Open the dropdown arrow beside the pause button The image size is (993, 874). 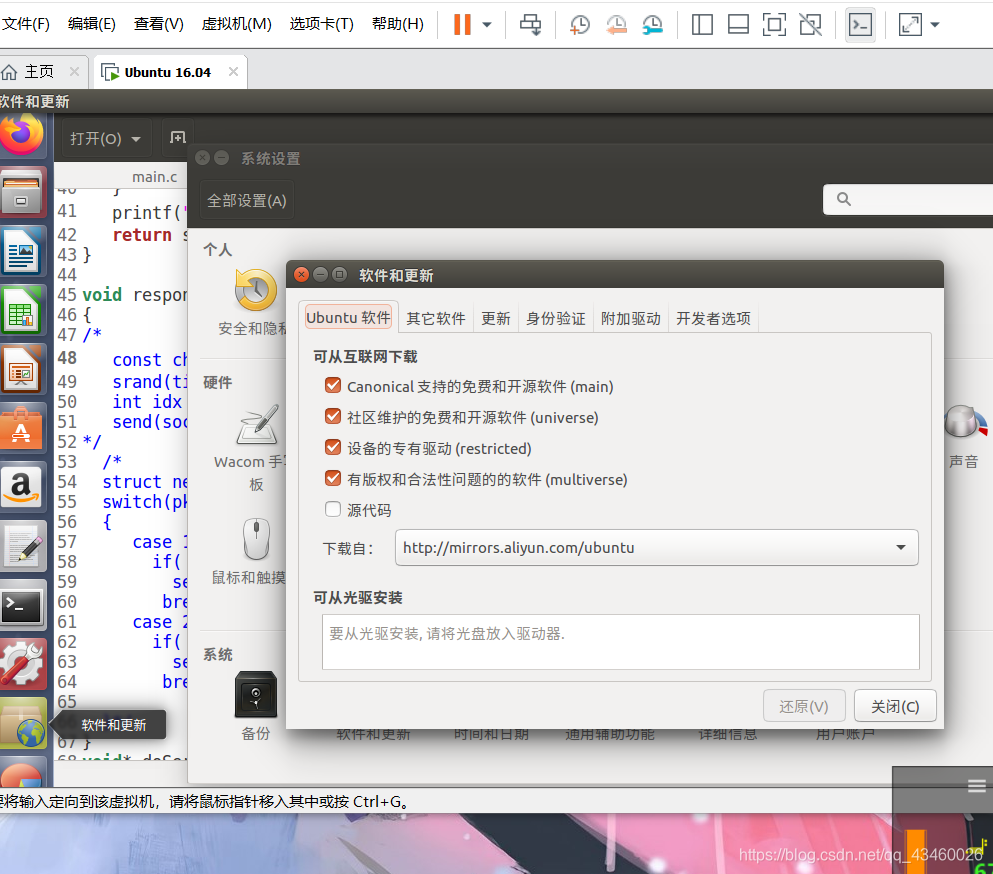pos(487,25)
